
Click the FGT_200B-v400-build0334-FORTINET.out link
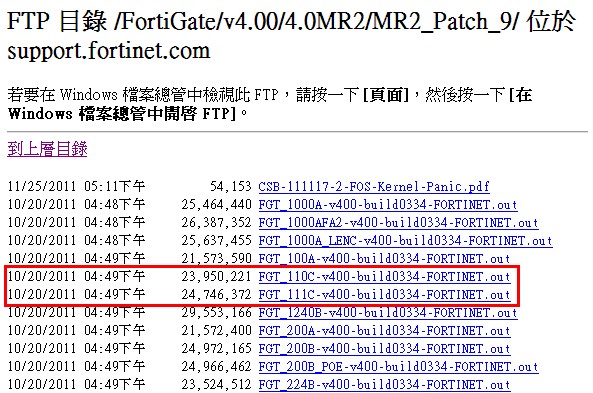pyautogui.click(x=384, y=349)
